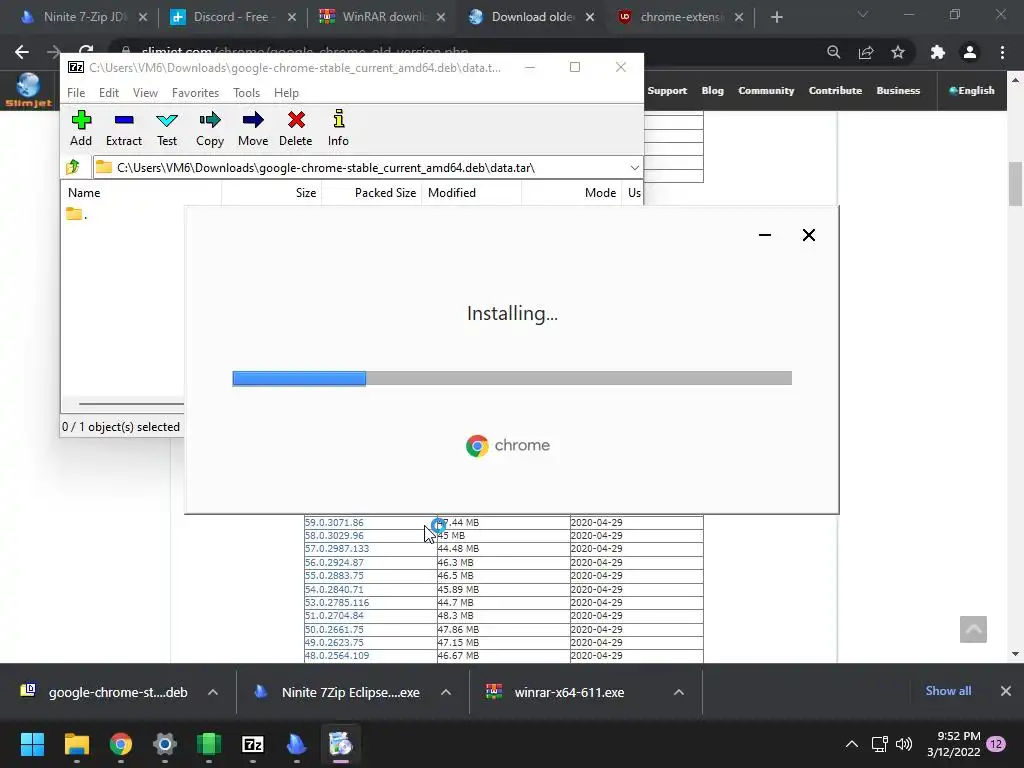The image size is (1024, 768).
Task: Open the tab search chevron
Action: pos(863,14)
